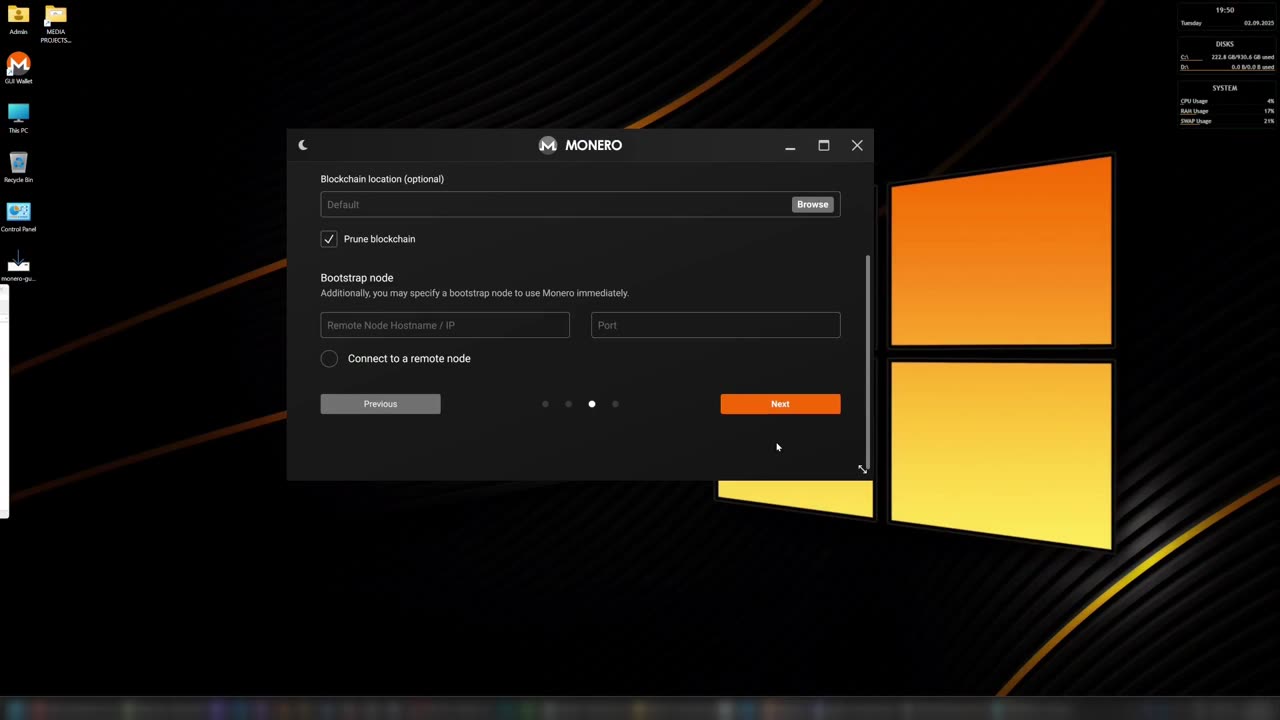The image size is (1280, 720).
Task: Jump to fourth wizard step dot
Action: pos(615,404)
